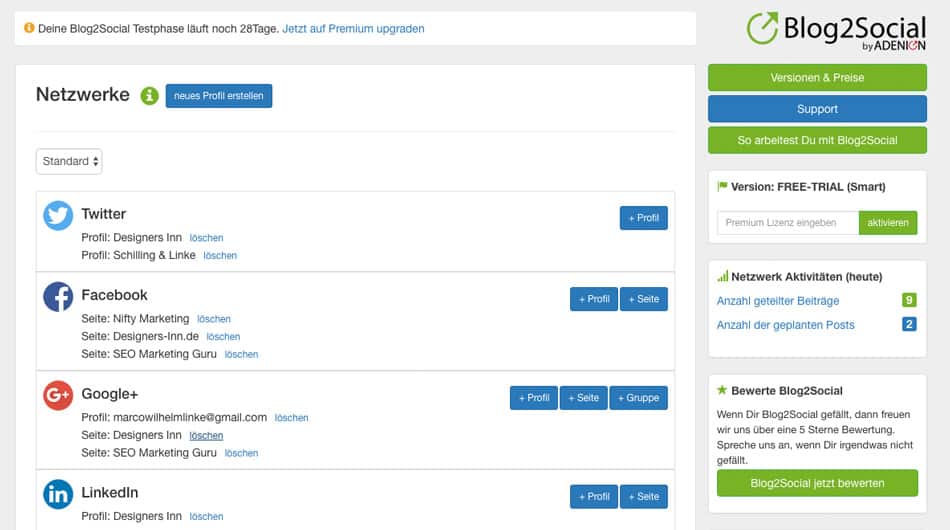Open Versionen & Preise
This screenshot has width=950, height=530.
click(x=817, y=78)
